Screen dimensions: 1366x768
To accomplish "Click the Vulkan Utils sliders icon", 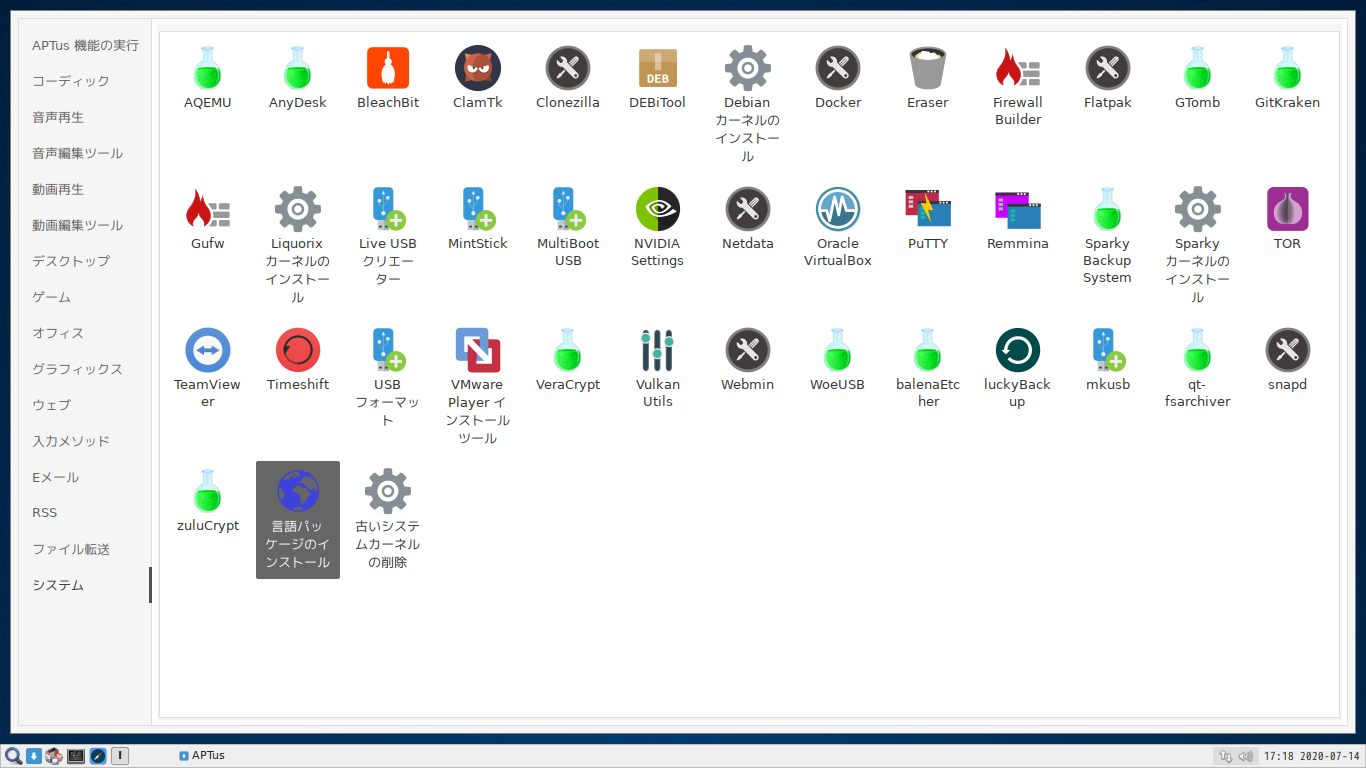I will click(x=658, y=350).
